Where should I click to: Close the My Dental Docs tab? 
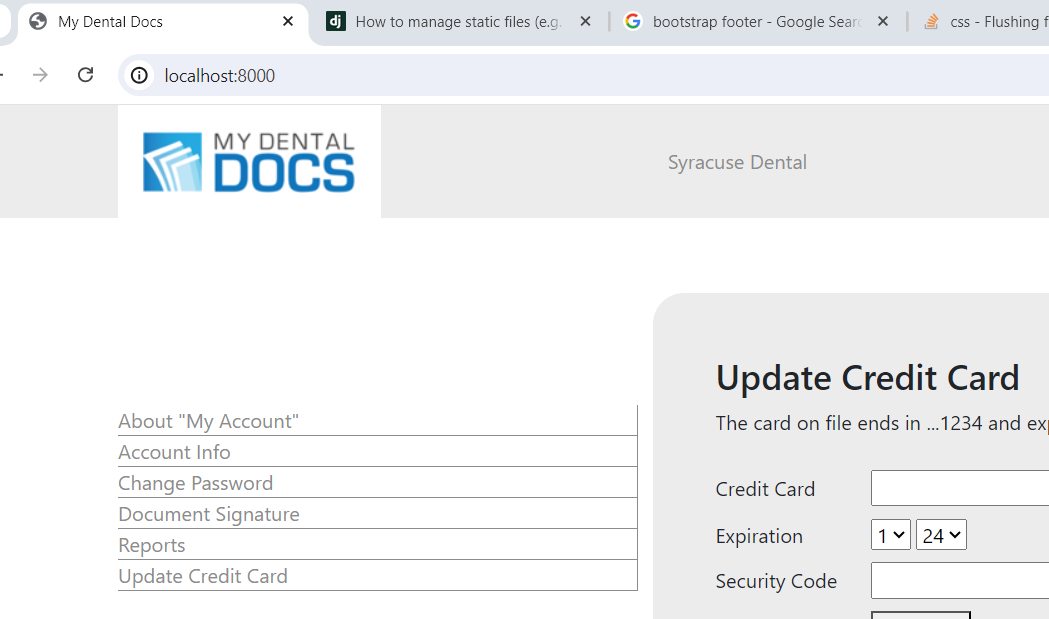point(288,21)
